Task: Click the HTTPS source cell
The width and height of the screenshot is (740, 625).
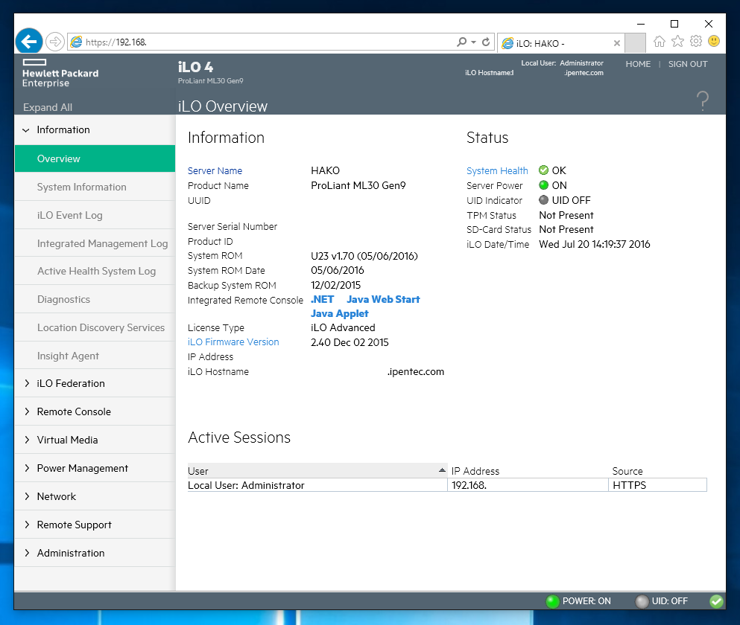Action: 657,485
